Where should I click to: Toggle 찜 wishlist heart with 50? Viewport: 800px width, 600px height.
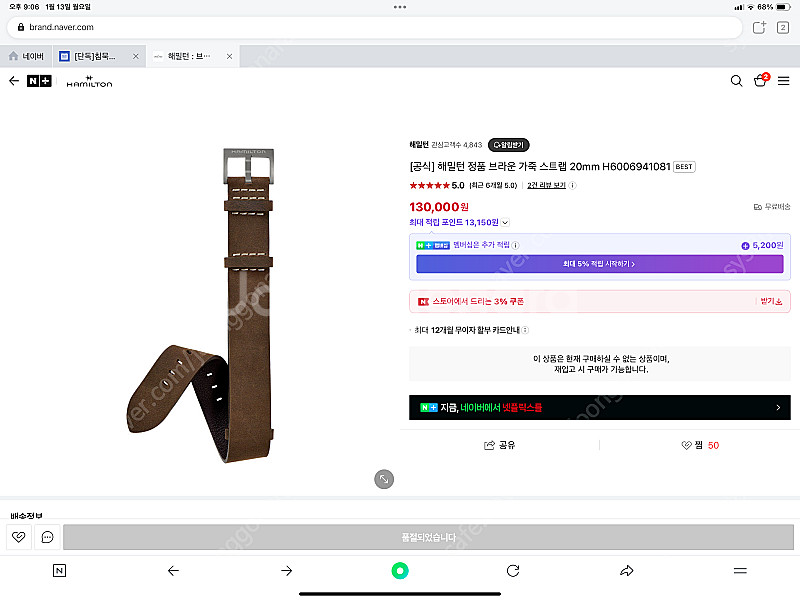pyautogui.click(x=700, y=445)
